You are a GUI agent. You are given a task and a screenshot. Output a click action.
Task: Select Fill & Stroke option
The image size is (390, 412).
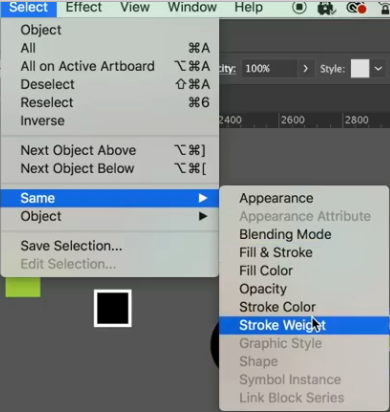coord(276,252)
